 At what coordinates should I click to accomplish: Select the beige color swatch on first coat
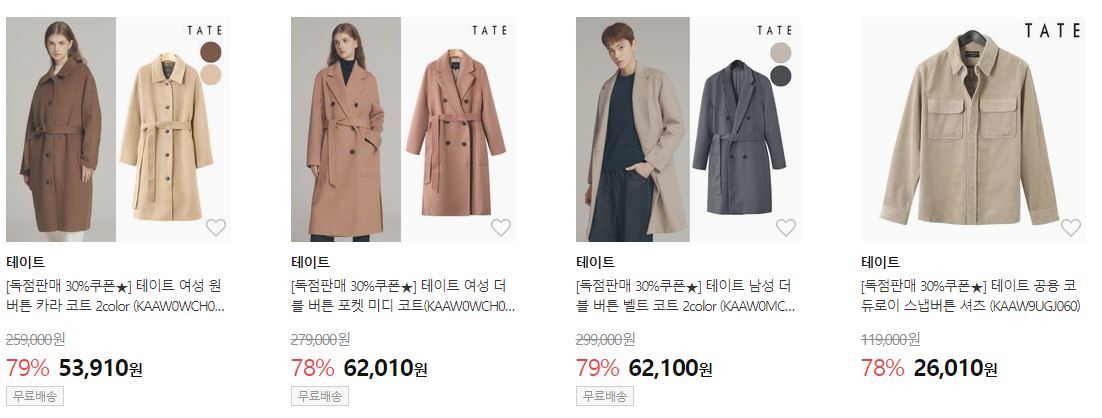point(210,75)
